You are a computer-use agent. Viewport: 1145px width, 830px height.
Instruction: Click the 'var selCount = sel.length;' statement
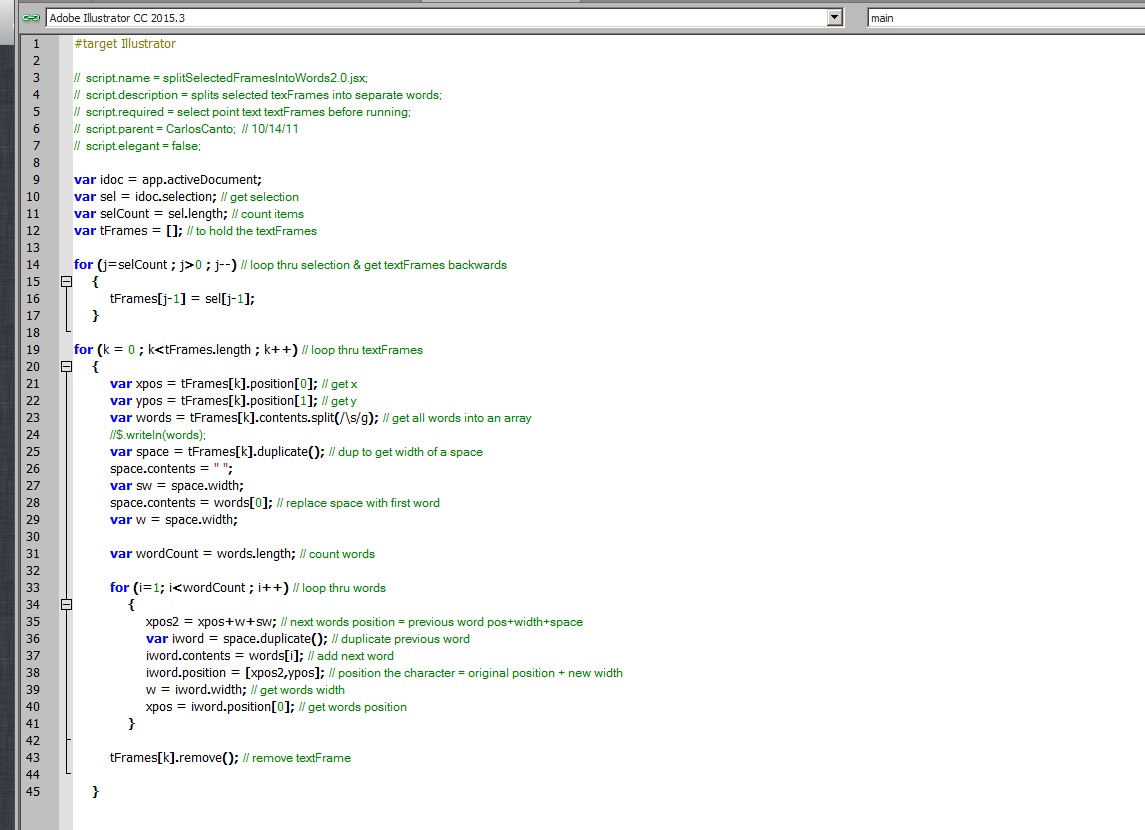coord(150,214)
